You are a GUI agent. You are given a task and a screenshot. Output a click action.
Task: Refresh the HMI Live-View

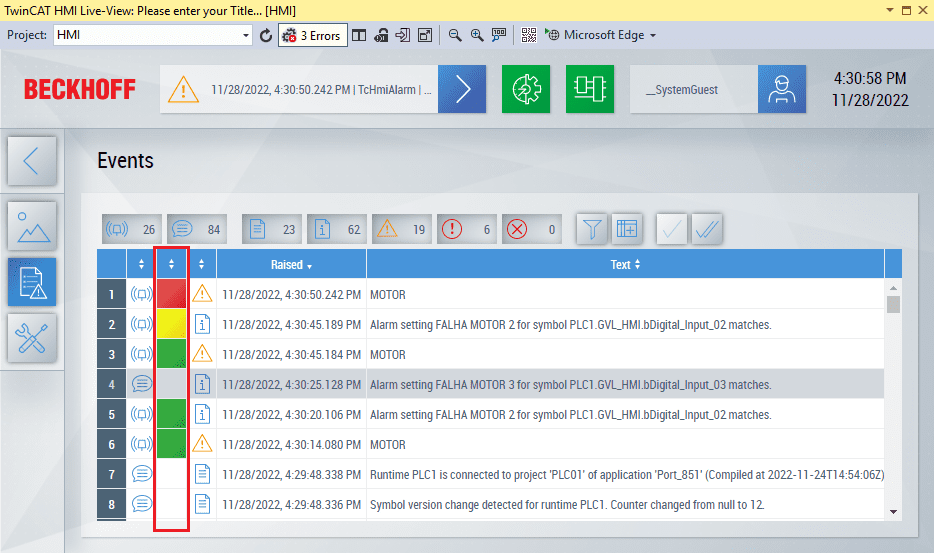266,36
